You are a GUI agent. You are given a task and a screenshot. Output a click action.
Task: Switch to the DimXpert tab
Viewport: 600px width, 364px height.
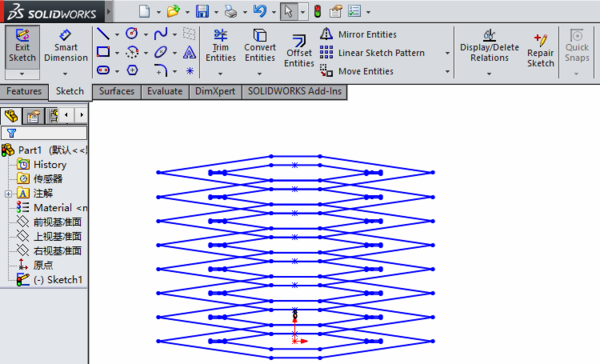[x=215, y=91]
